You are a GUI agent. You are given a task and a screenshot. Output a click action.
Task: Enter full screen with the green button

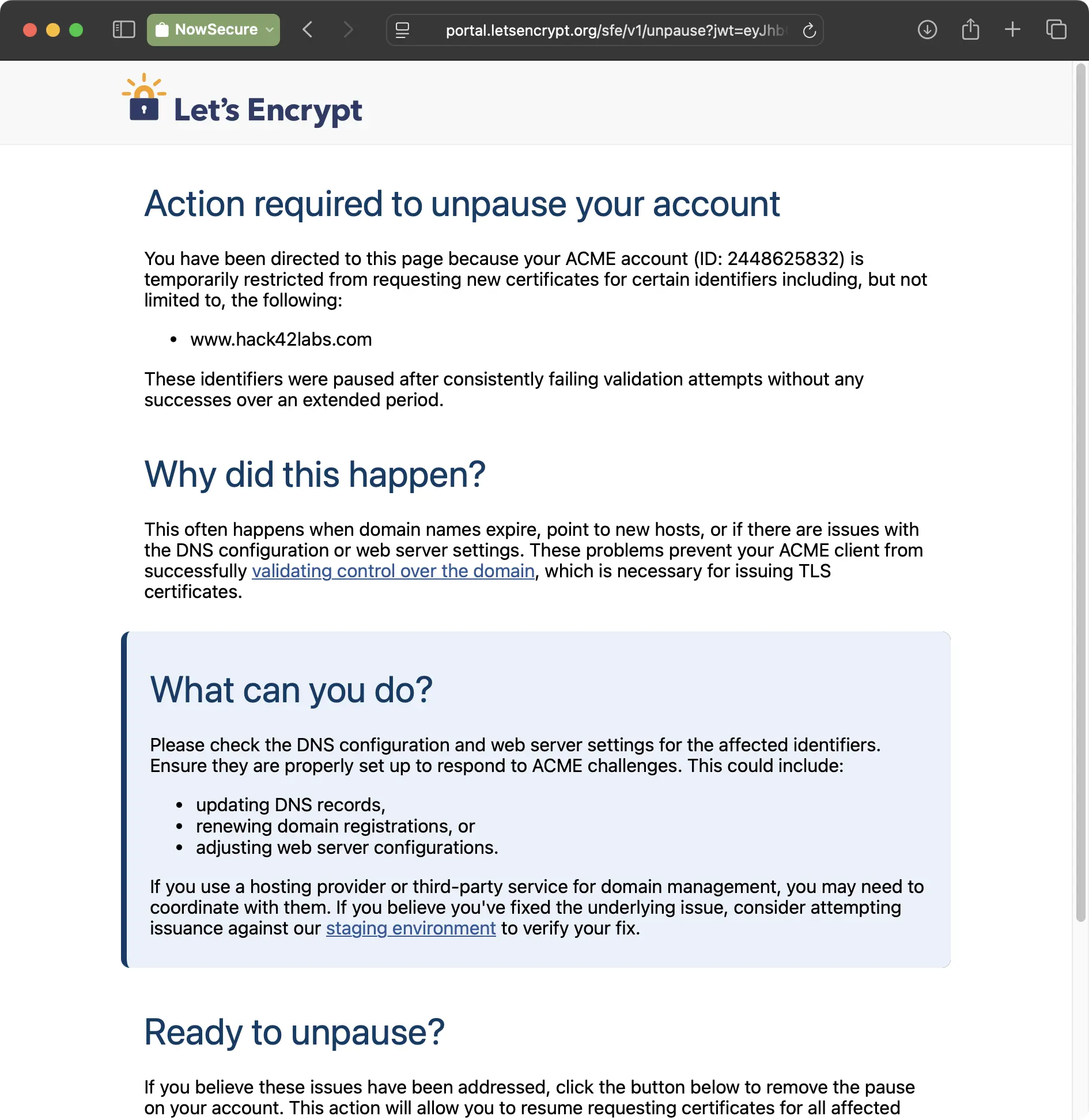click(75, 30)
